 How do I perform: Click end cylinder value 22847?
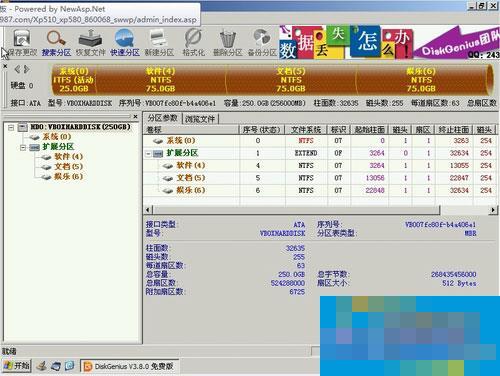tap(459, 178)
